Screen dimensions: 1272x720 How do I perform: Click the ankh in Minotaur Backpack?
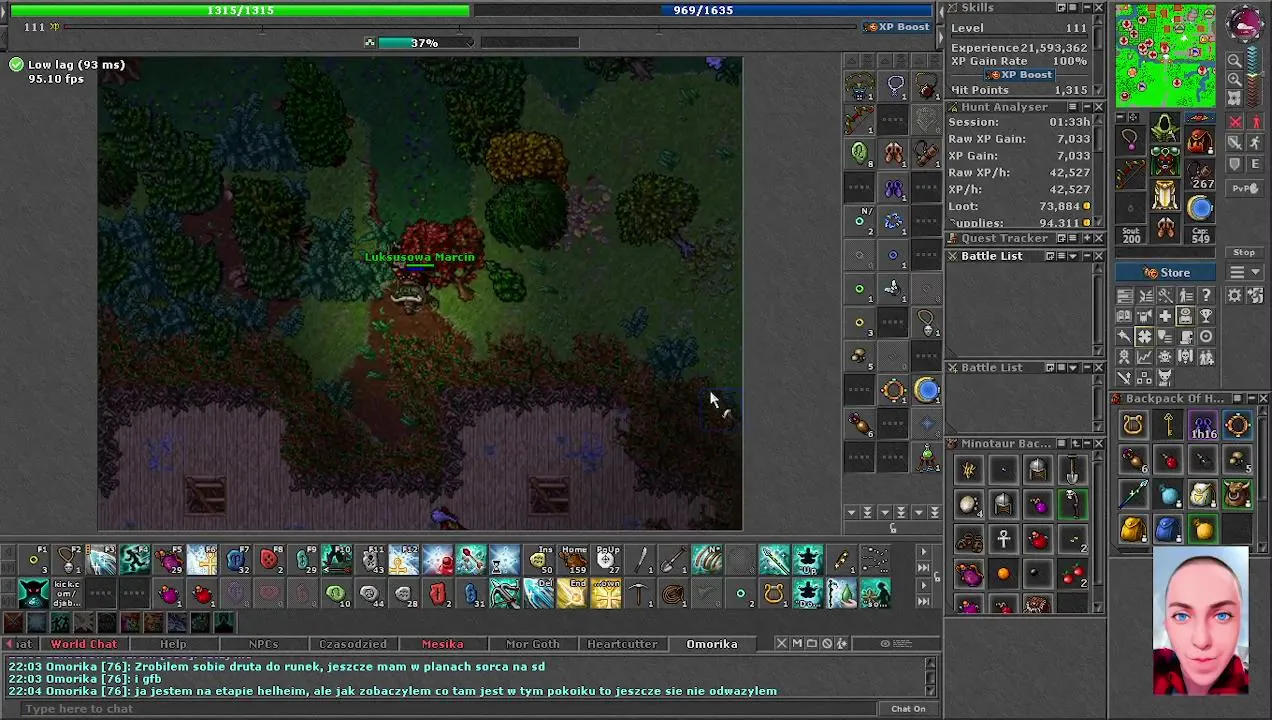coord(1003,539)
